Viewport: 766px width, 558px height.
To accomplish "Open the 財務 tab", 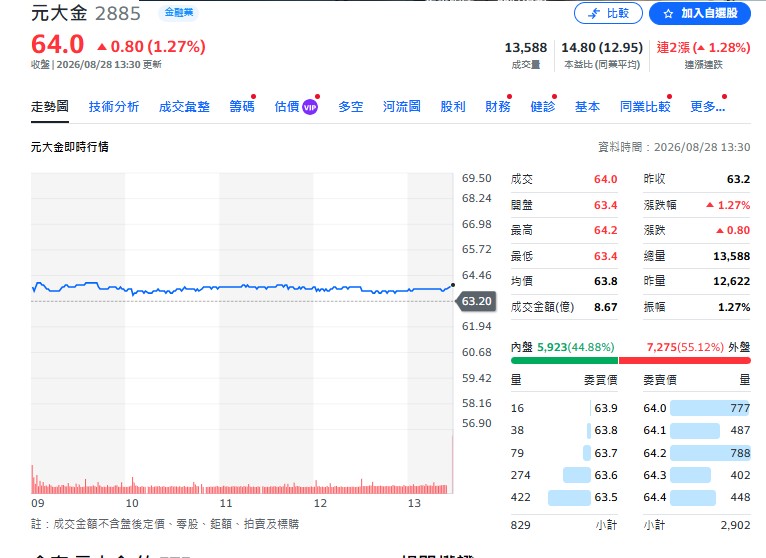I will point(498,107).
